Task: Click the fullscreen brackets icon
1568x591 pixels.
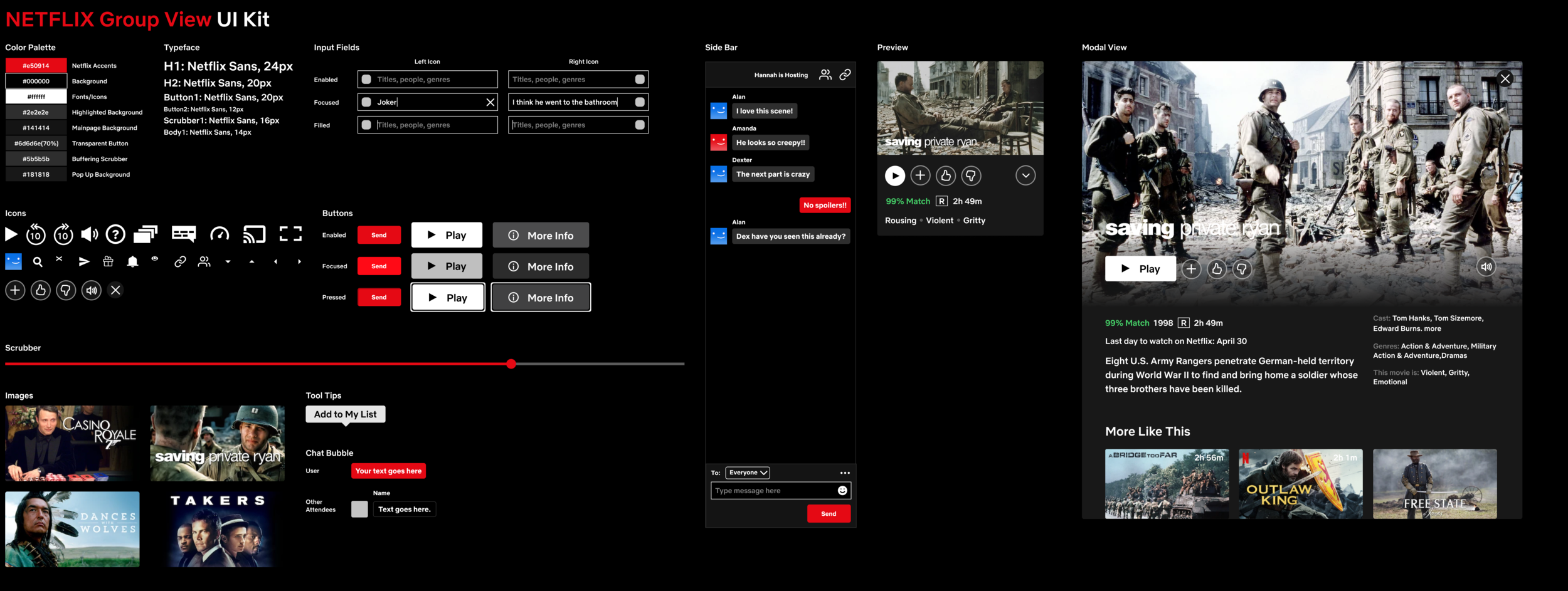Action: pos(290,234)
